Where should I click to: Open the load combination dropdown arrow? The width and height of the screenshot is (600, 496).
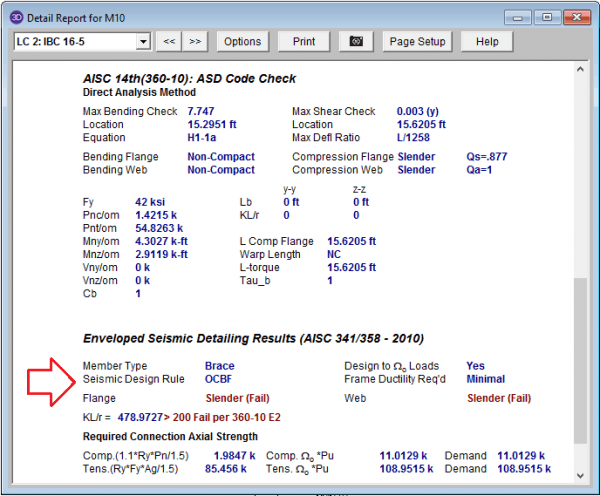coord(143,42)
